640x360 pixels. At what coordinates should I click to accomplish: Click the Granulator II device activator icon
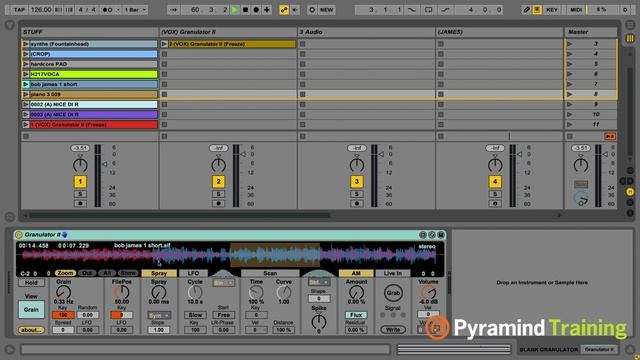pos(19,235)
